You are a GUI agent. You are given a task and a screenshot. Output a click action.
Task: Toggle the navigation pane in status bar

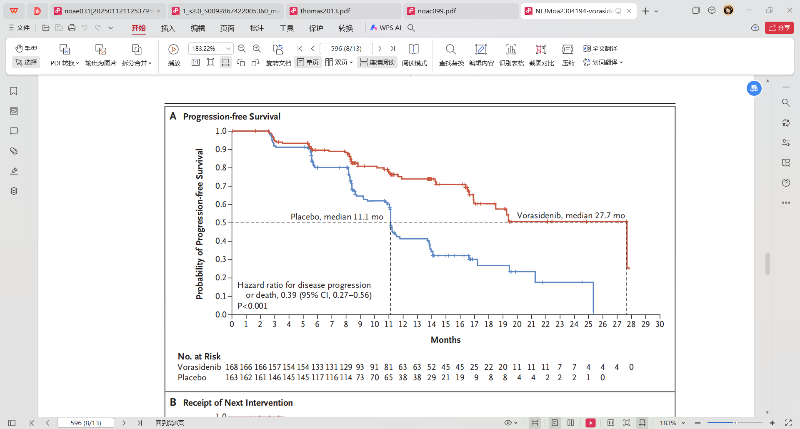click(x=12, y=423)
